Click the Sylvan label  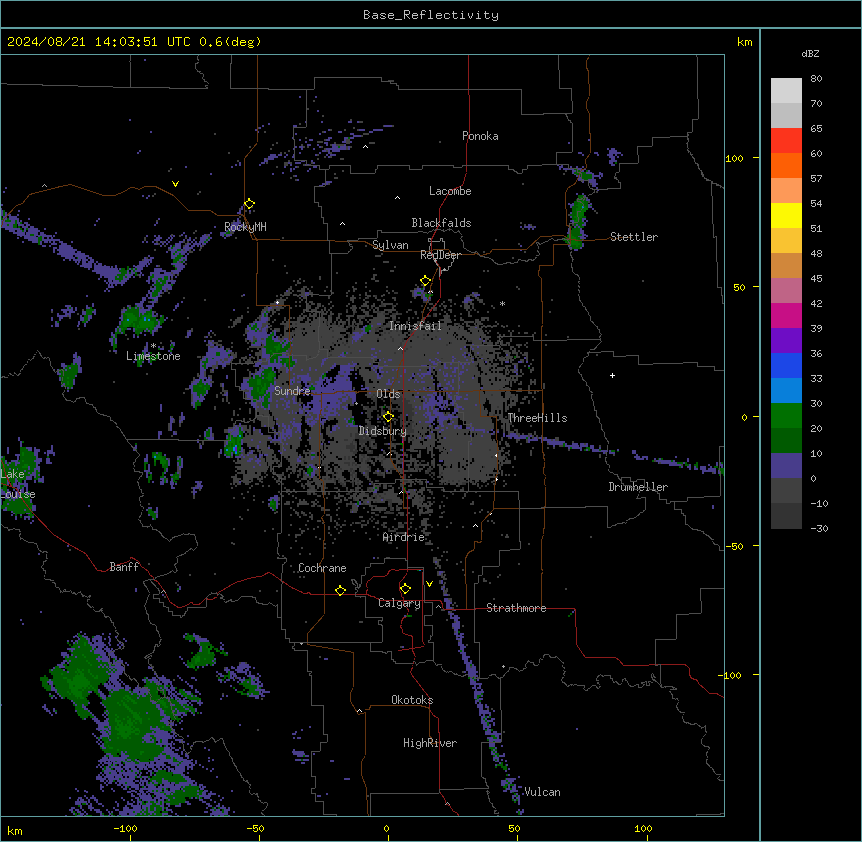(x=390, y=245)
